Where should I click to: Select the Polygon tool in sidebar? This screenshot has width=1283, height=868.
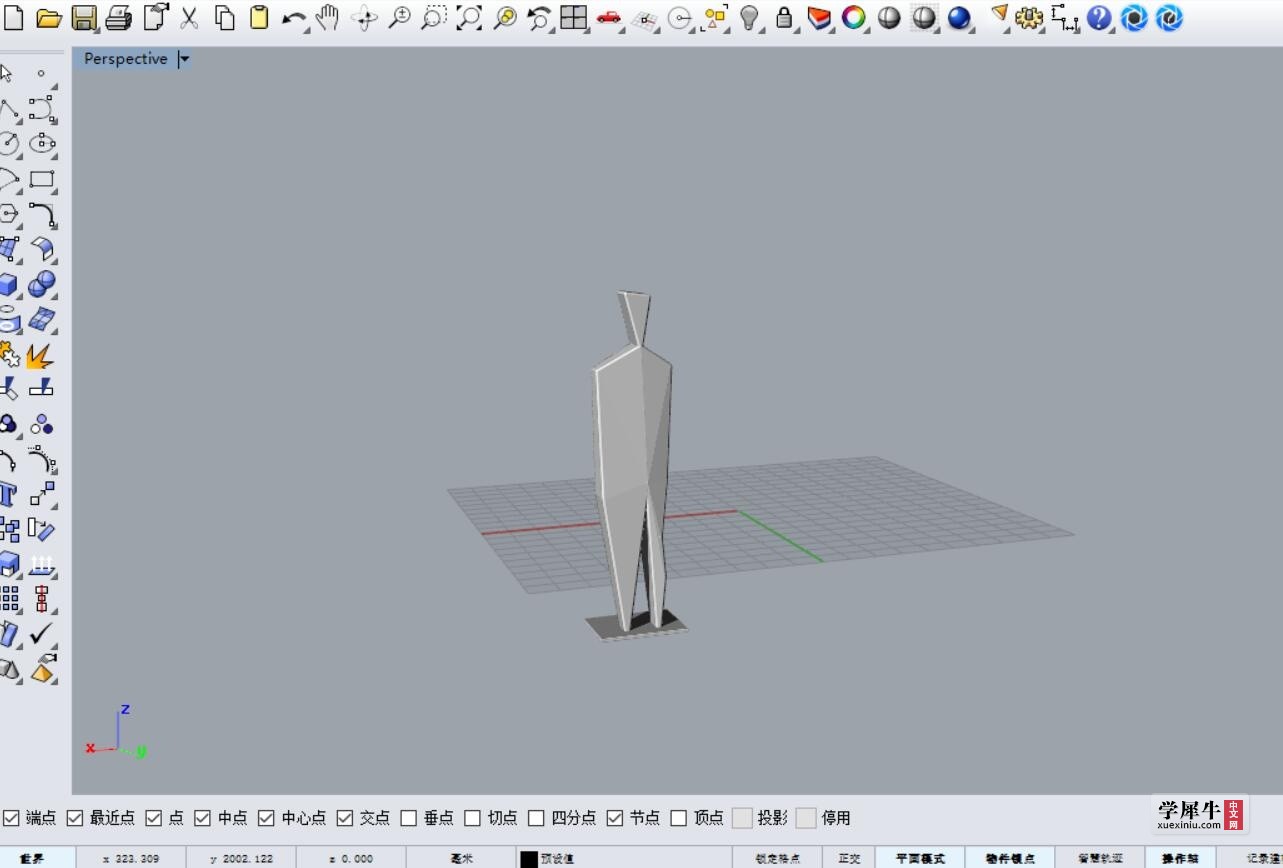coord(9,215)
